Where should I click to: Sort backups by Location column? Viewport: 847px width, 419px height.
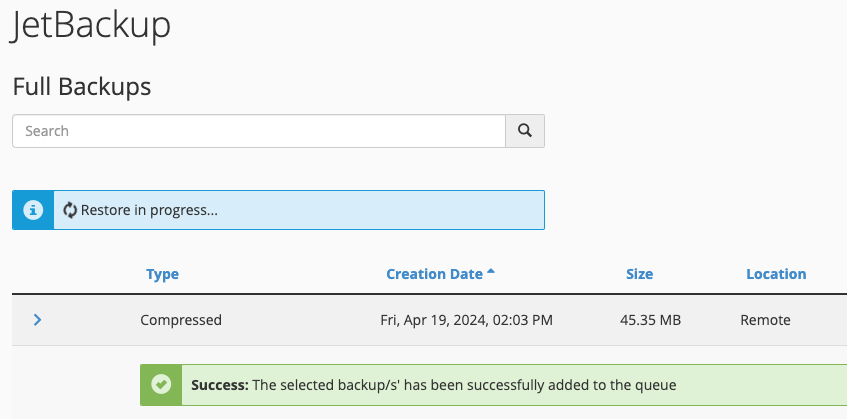[x=776, y=274]
